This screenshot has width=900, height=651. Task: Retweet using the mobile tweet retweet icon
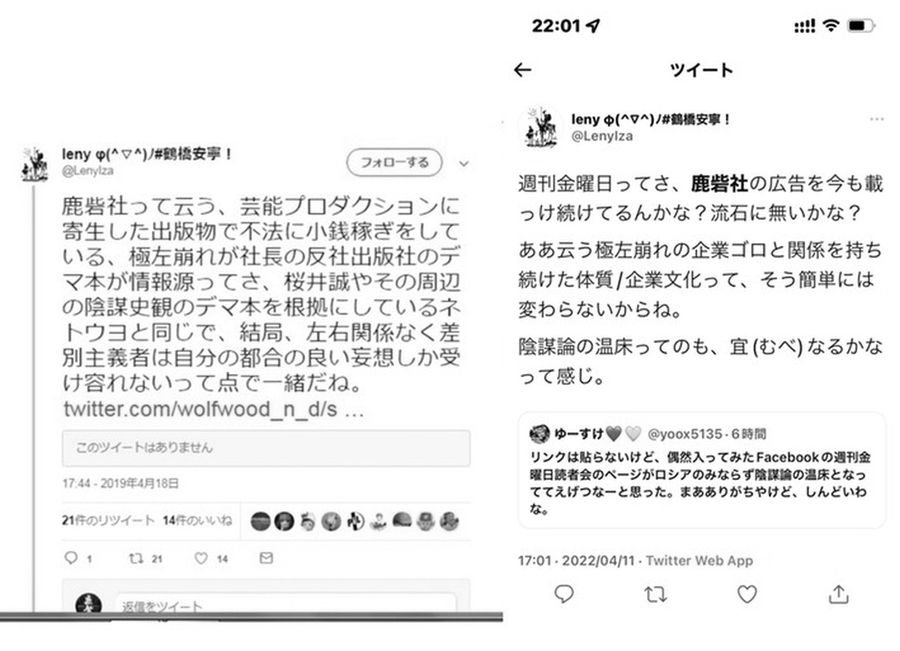655,594
